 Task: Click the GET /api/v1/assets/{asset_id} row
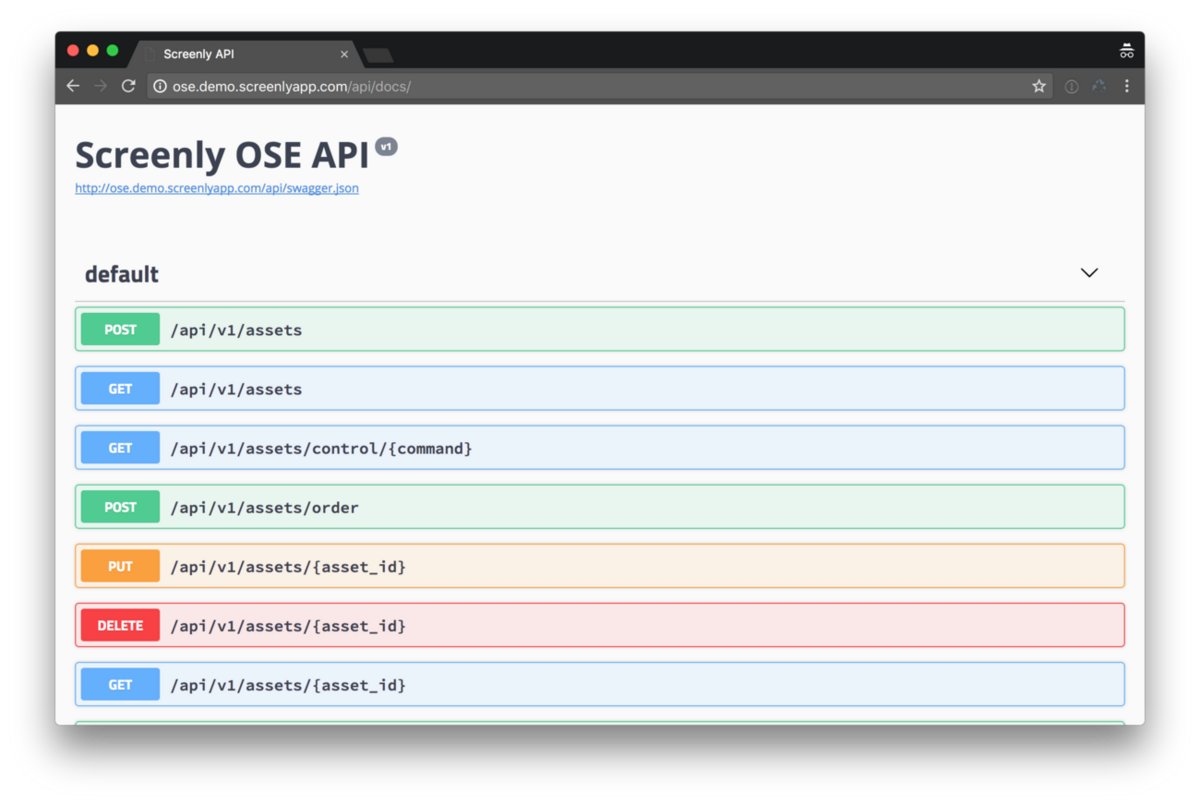pos(600,684)
